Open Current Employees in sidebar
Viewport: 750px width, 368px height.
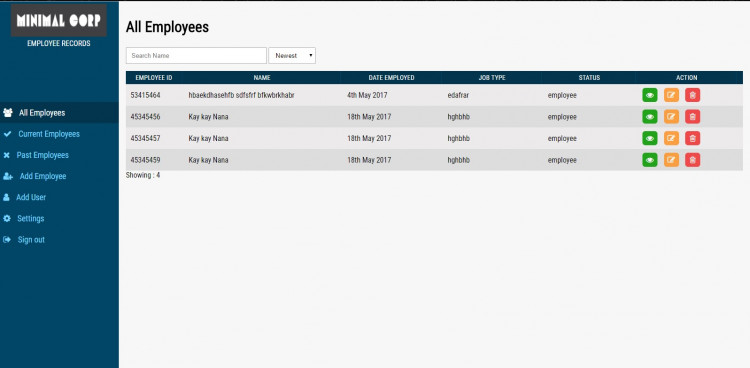coord(49,134)
